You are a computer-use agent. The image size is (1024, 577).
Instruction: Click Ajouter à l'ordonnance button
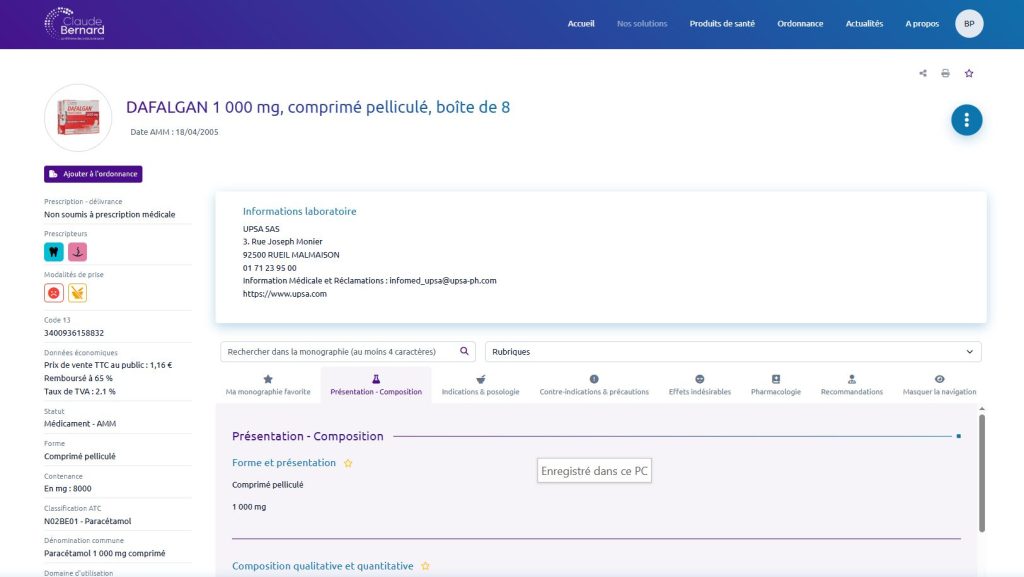click(93, 174)
